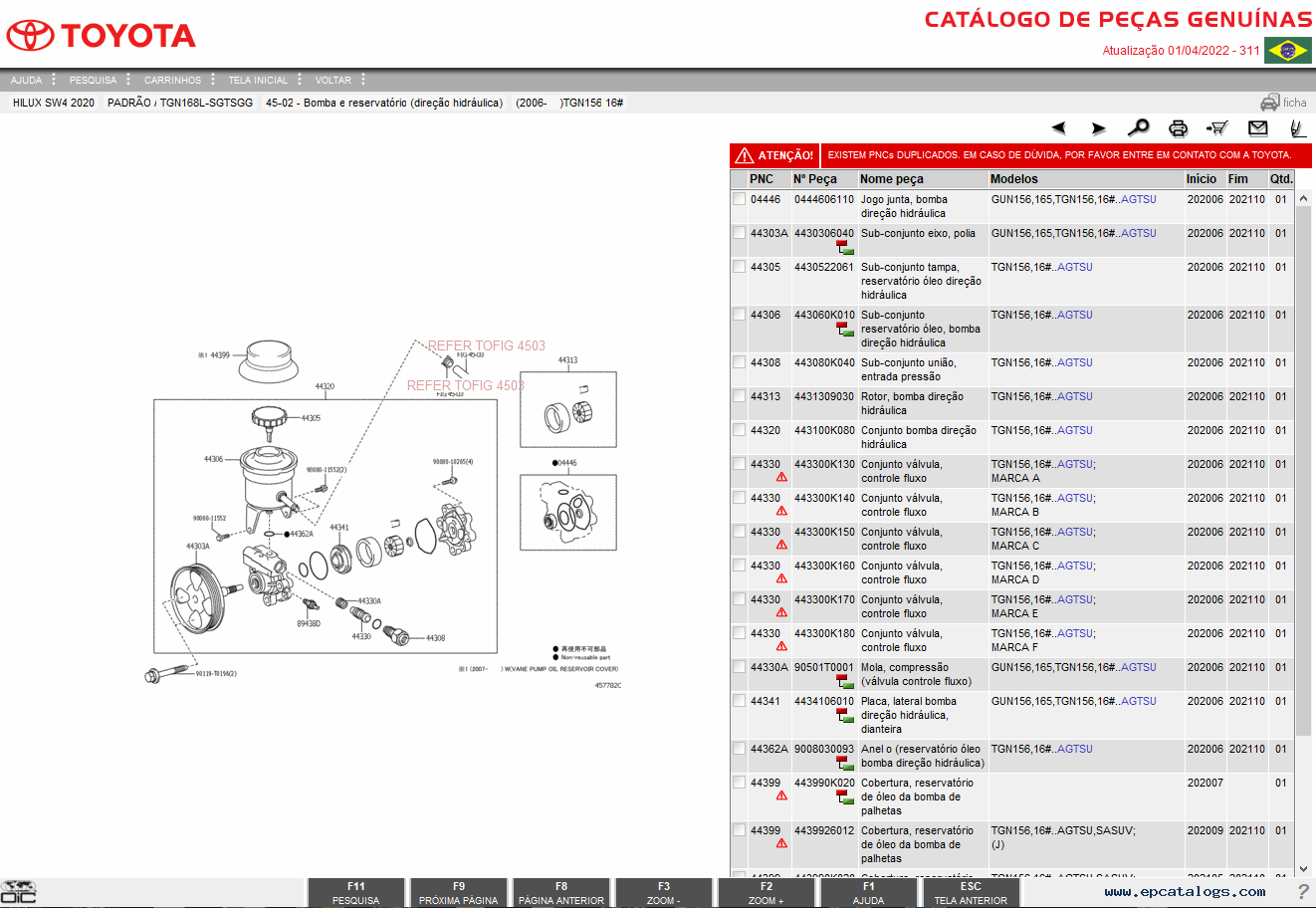The width and height of the screenshot is (1316, 908).
Task: Open the PESQUISA menu options handle
Action: click(128, 80)
